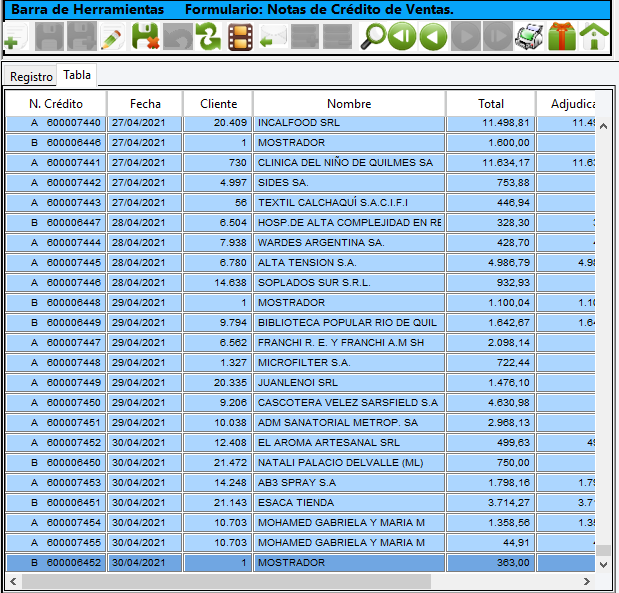
Task: Select the NATALI PALACIO DELVALLE (ML) row
Action: pyautogui.click(x=300, y=463)
